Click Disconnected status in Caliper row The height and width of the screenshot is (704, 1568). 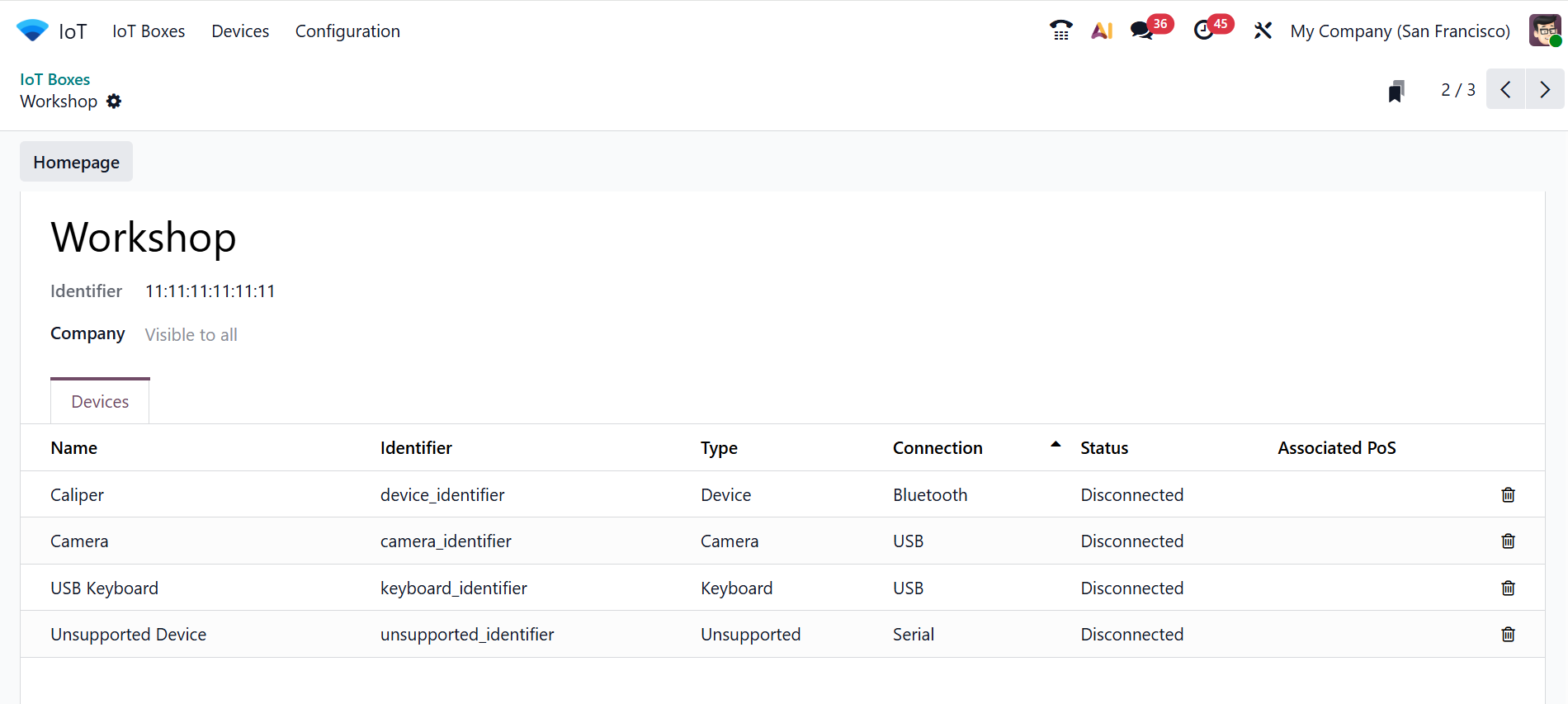1132,494
